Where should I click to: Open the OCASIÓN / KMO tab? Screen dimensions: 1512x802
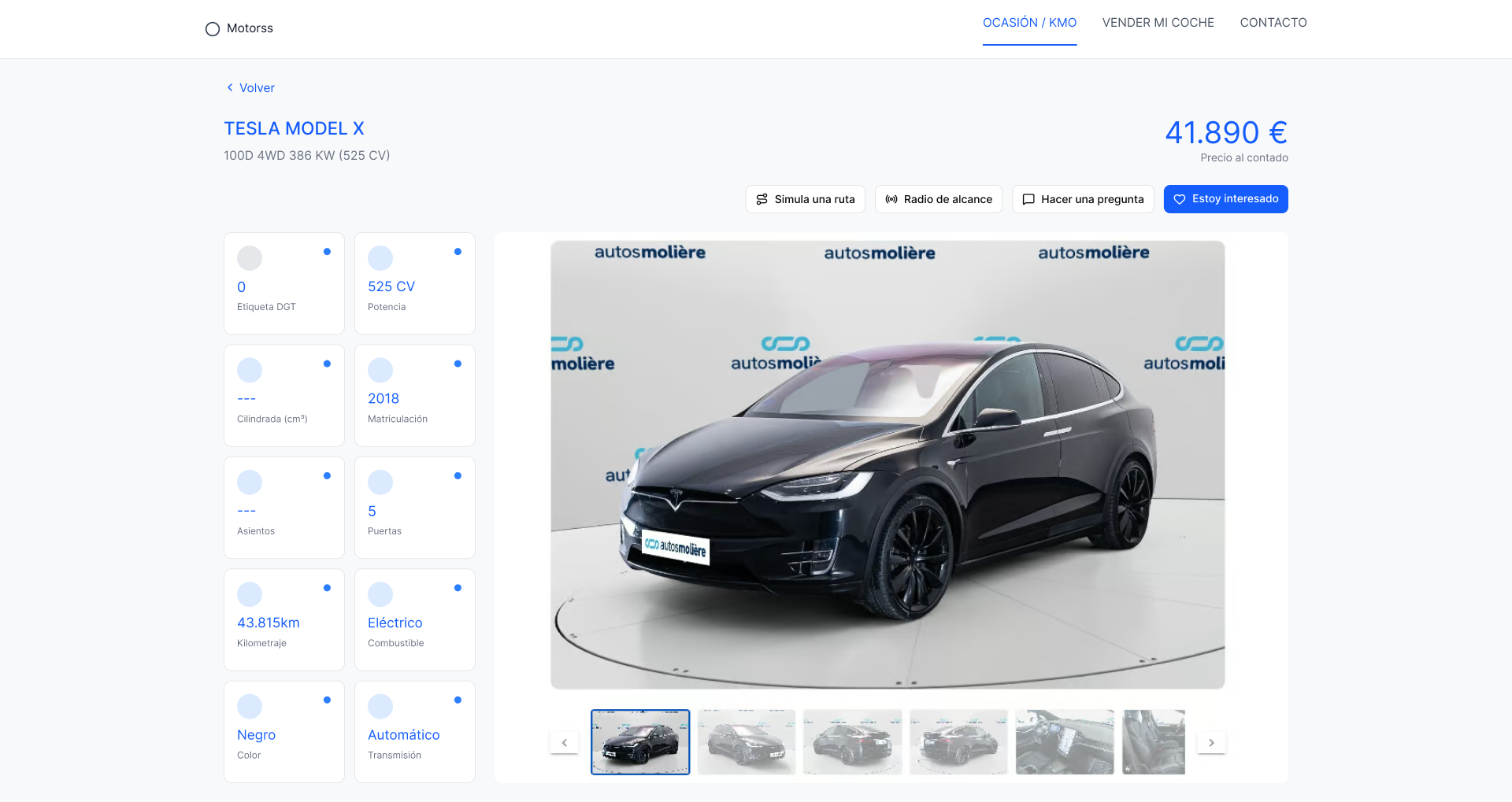(x=1029, y=23)
